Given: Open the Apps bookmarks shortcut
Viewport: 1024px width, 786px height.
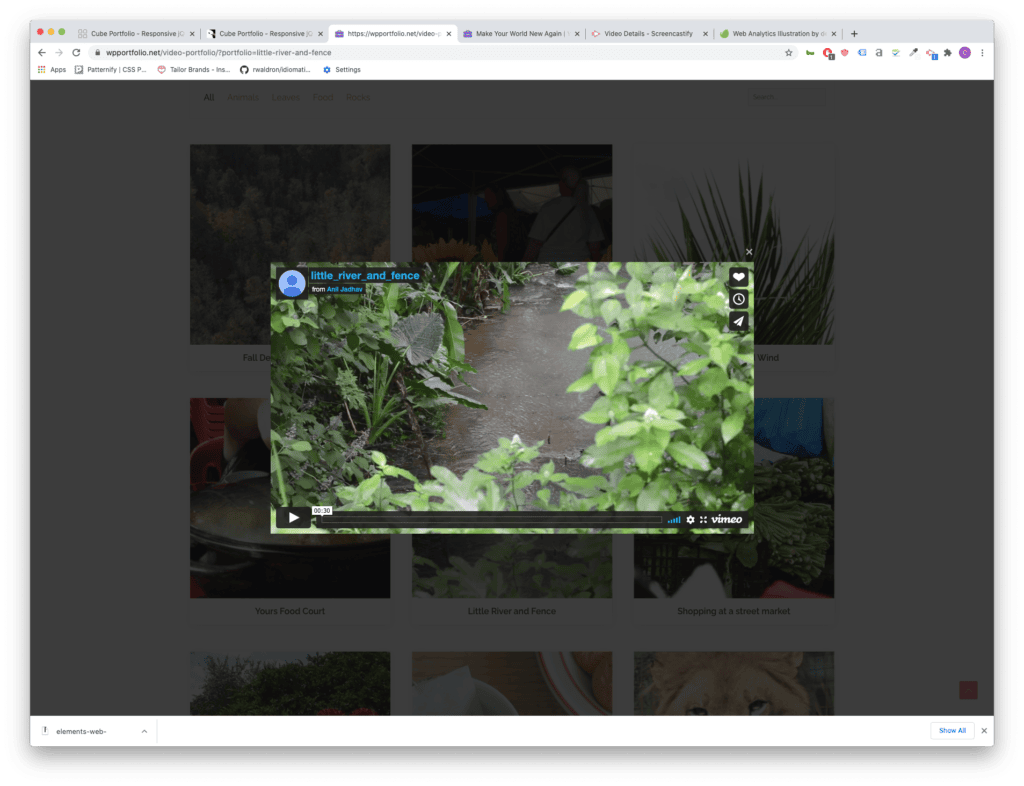Looking at the screenshot, I should (x=52, y=70).
